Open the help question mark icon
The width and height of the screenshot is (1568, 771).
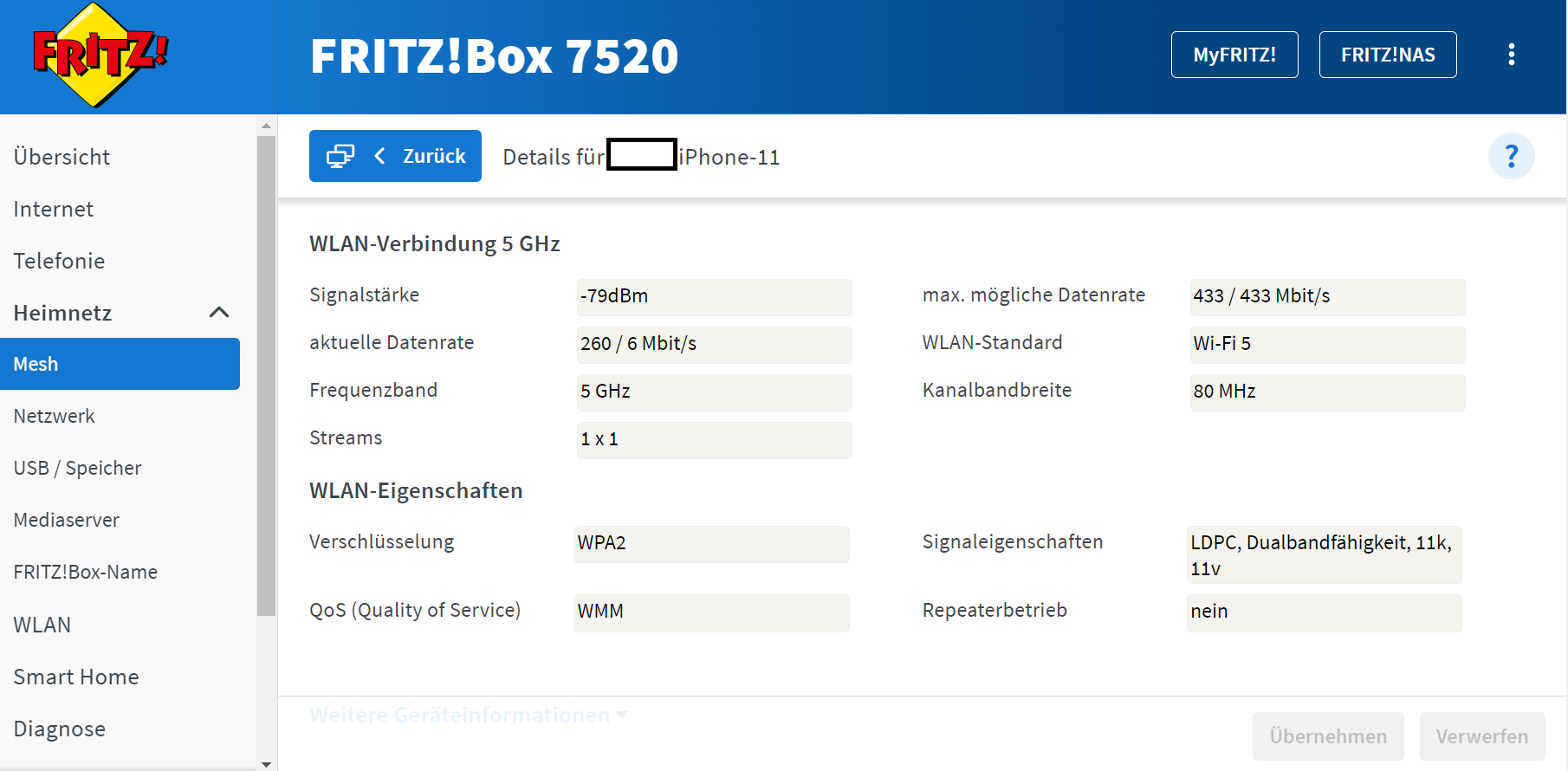point(1512,156)
